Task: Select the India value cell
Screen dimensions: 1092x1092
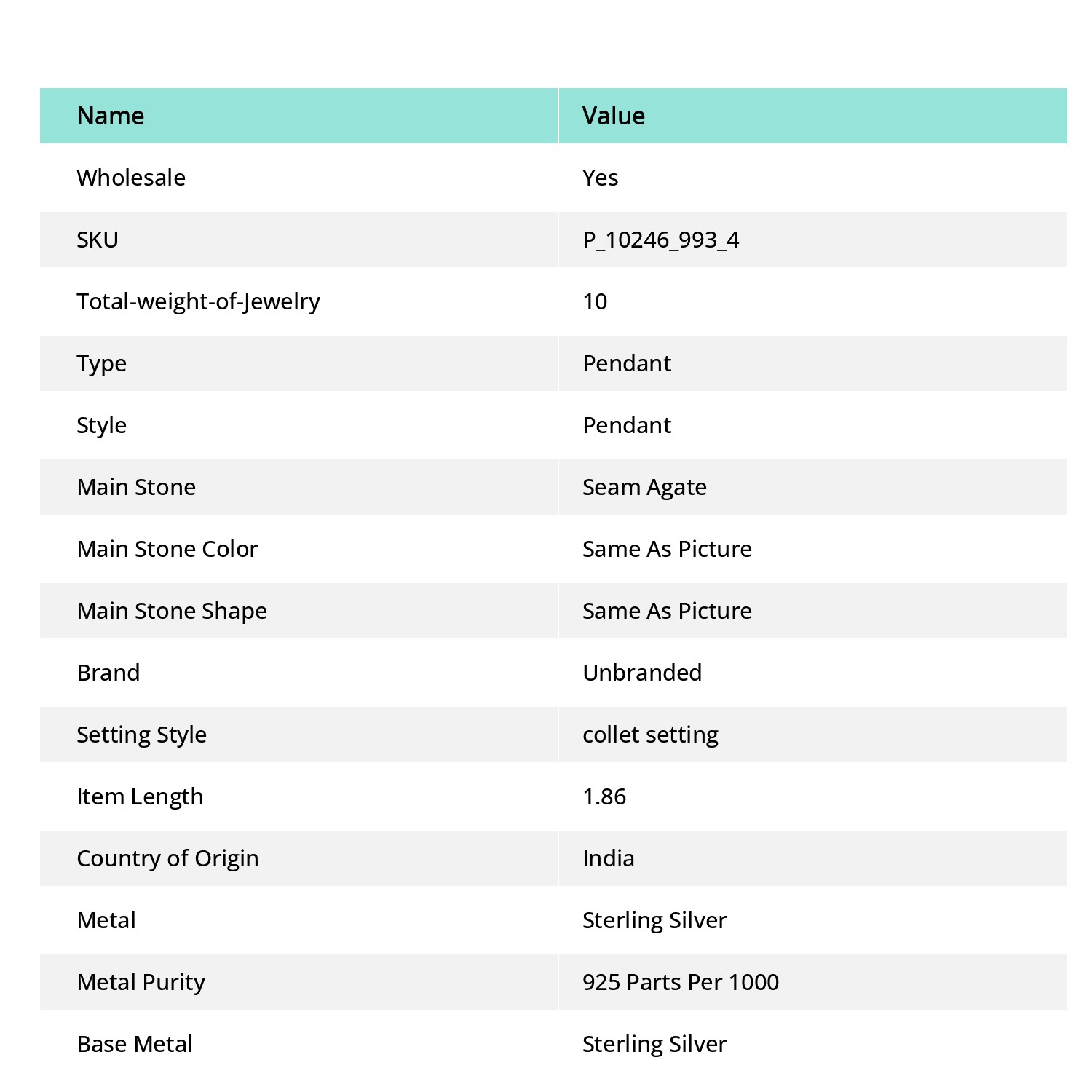Action: click(813, 858)
